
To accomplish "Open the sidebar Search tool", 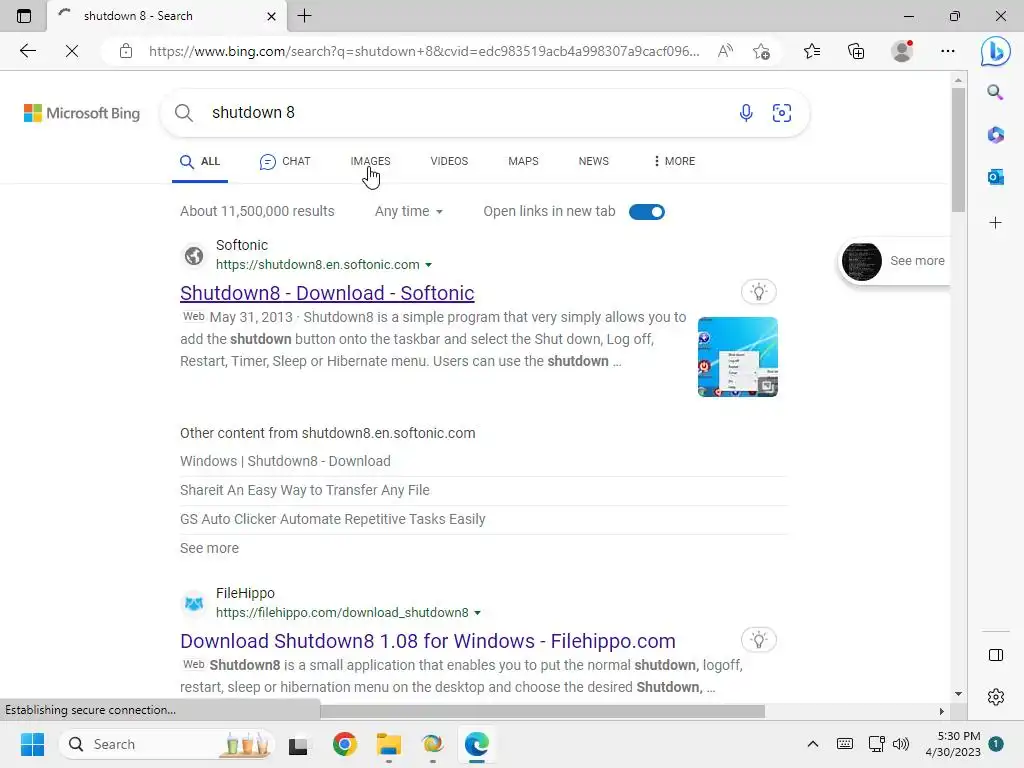I will pyautogui.click(x=995, y=92).
